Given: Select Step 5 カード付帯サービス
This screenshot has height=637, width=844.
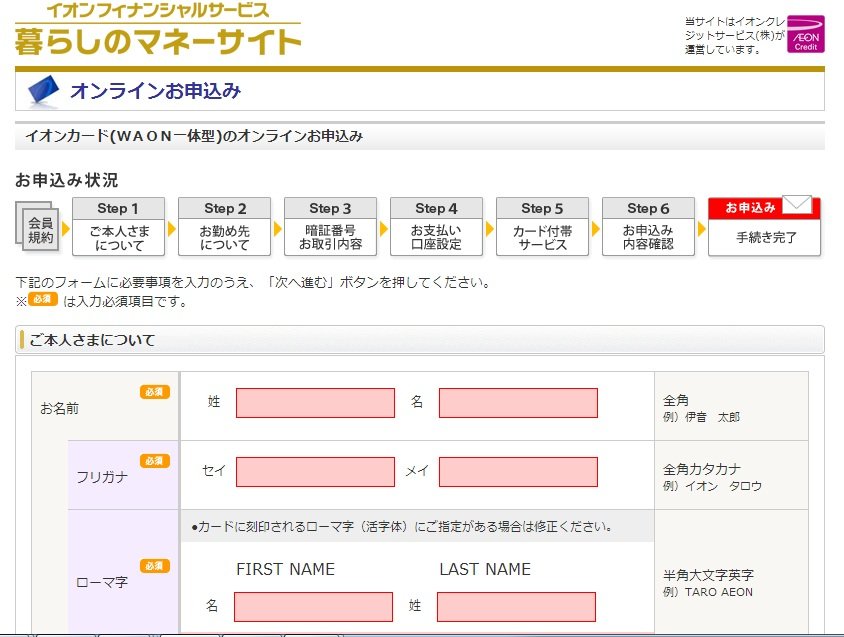Looking at the screenshot, I should point(543,227).
